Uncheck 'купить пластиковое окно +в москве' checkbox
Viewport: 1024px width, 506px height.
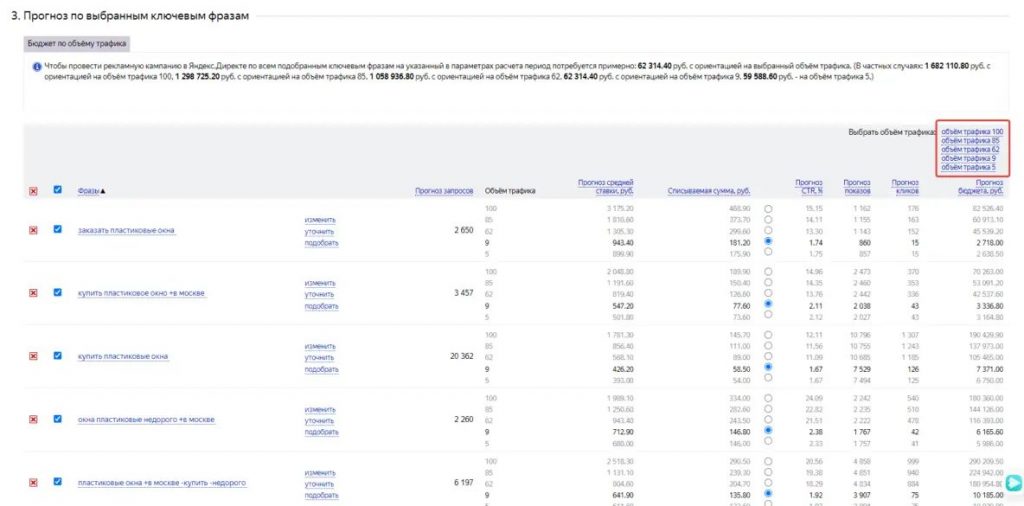point(57,293)
